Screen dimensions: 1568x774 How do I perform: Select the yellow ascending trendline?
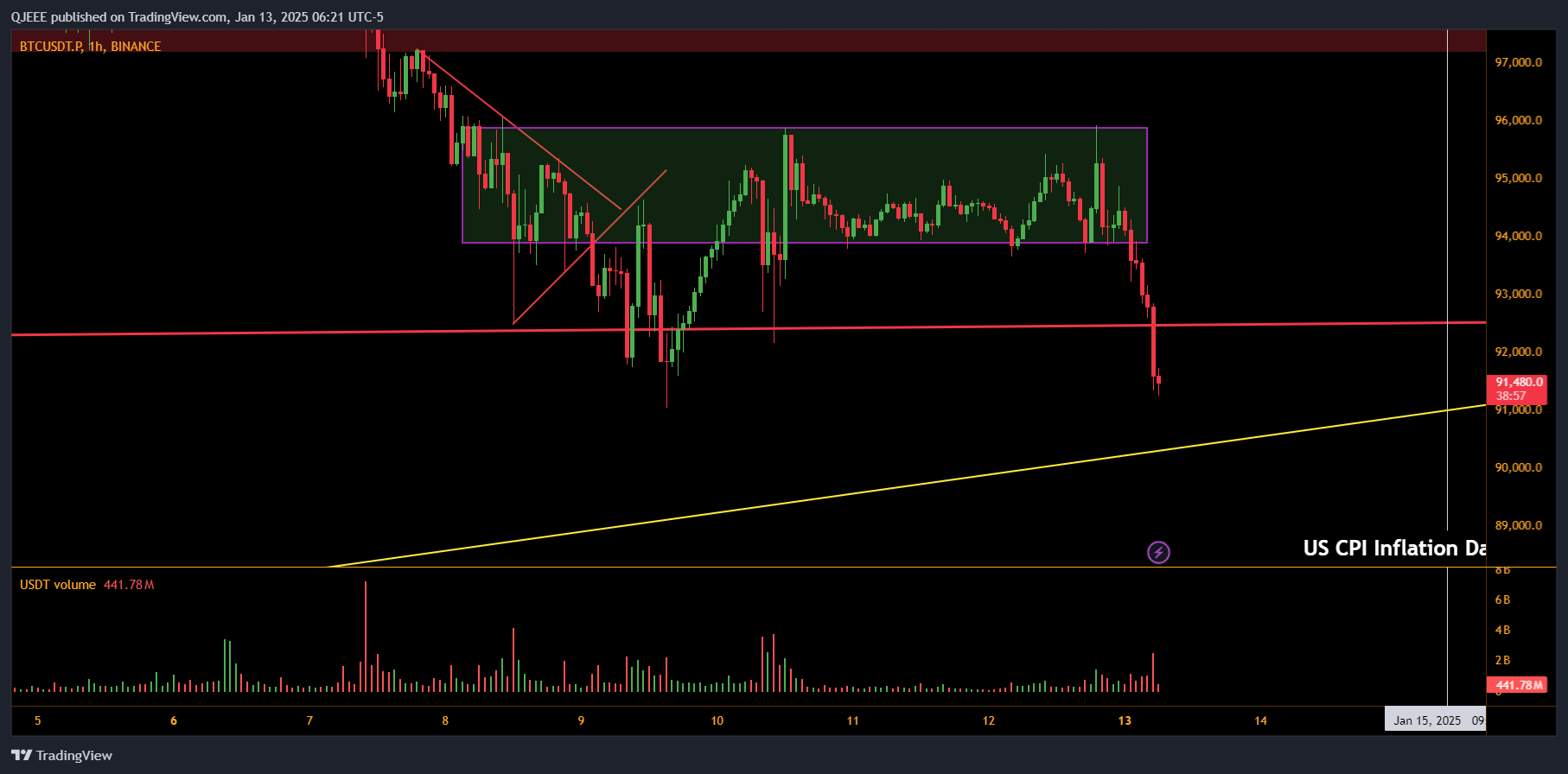[x=908, y=485]
